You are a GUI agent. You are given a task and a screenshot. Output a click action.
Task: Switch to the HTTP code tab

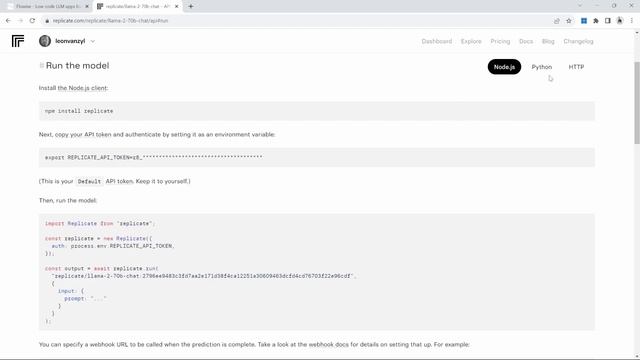[x=576, y=67]
